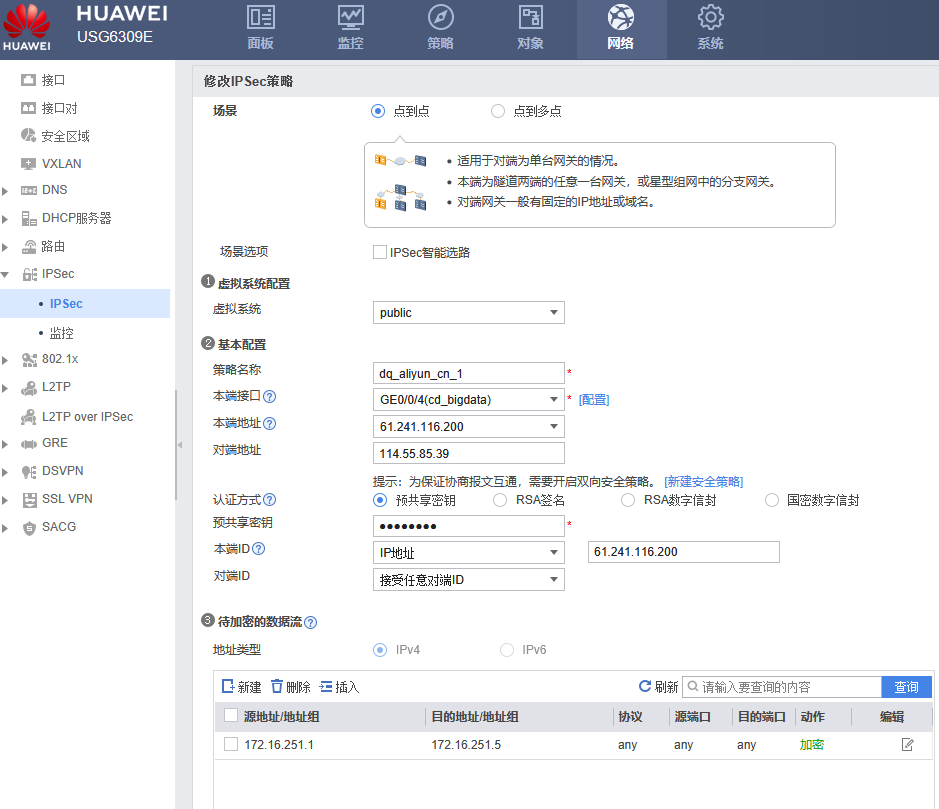Open the 虚拟系统 public dropdown
939x809 pixels.
468,313
